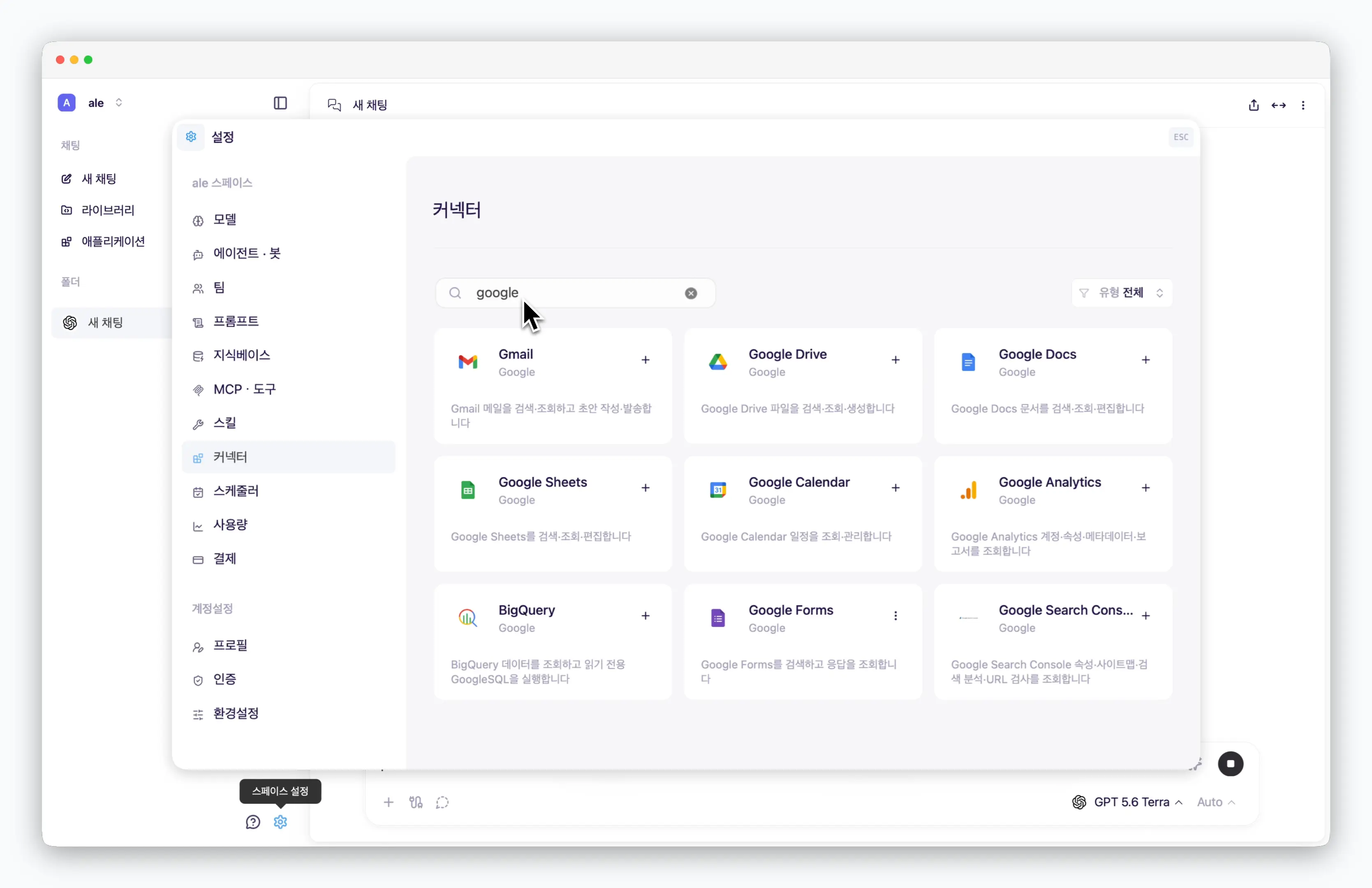Click the Google Calendar logo icon
This screenshot has height=888, width=1372.
(x=718, y=490)
